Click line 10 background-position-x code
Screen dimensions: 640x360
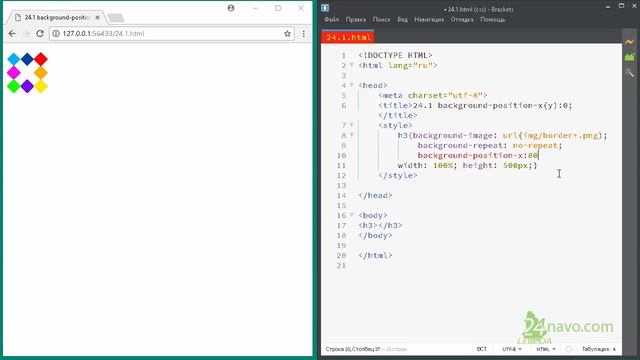(478, 155)
